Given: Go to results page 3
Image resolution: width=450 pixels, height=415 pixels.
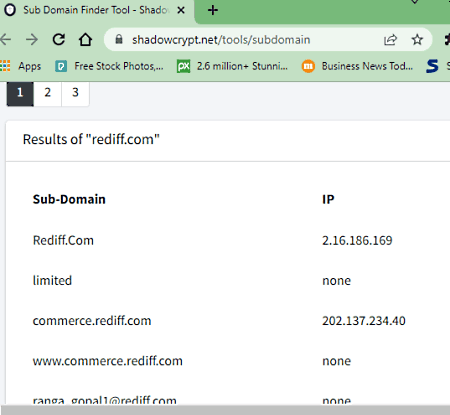Looking at the screenshot, I should 75,93.
